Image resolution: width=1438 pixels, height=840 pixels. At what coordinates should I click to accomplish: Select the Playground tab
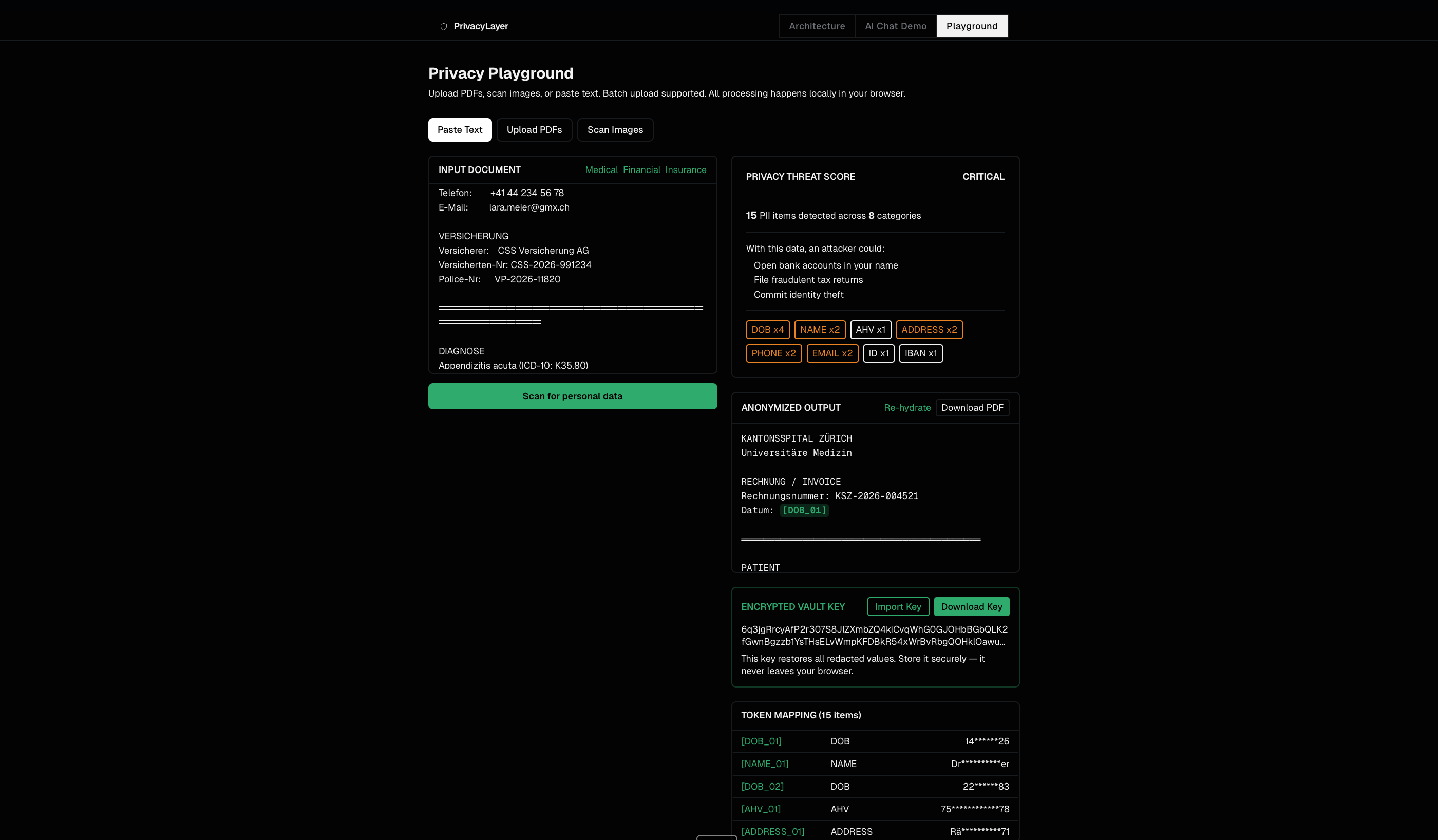point(971,26)
